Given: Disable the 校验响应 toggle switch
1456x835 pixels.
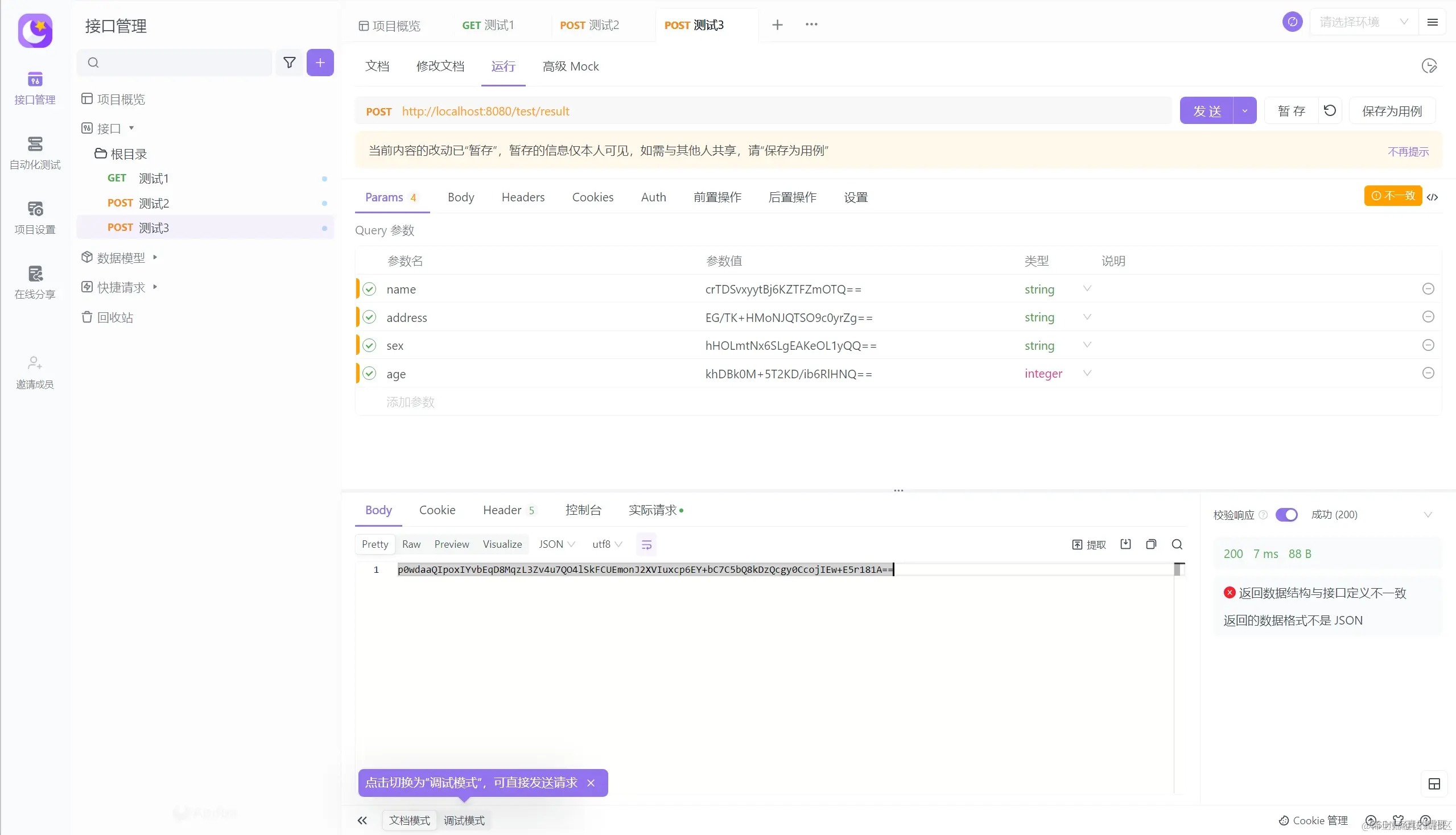Looking at the screenshot, I should click(x=1286, y=514).
